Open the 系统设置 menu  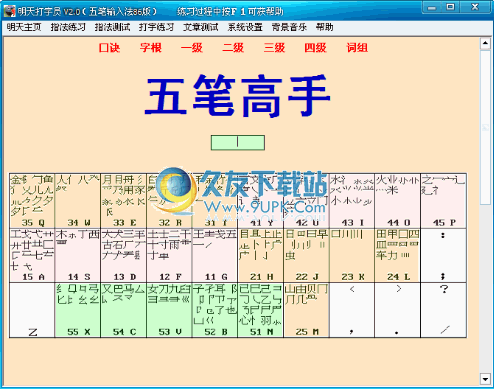pos(245,27)
